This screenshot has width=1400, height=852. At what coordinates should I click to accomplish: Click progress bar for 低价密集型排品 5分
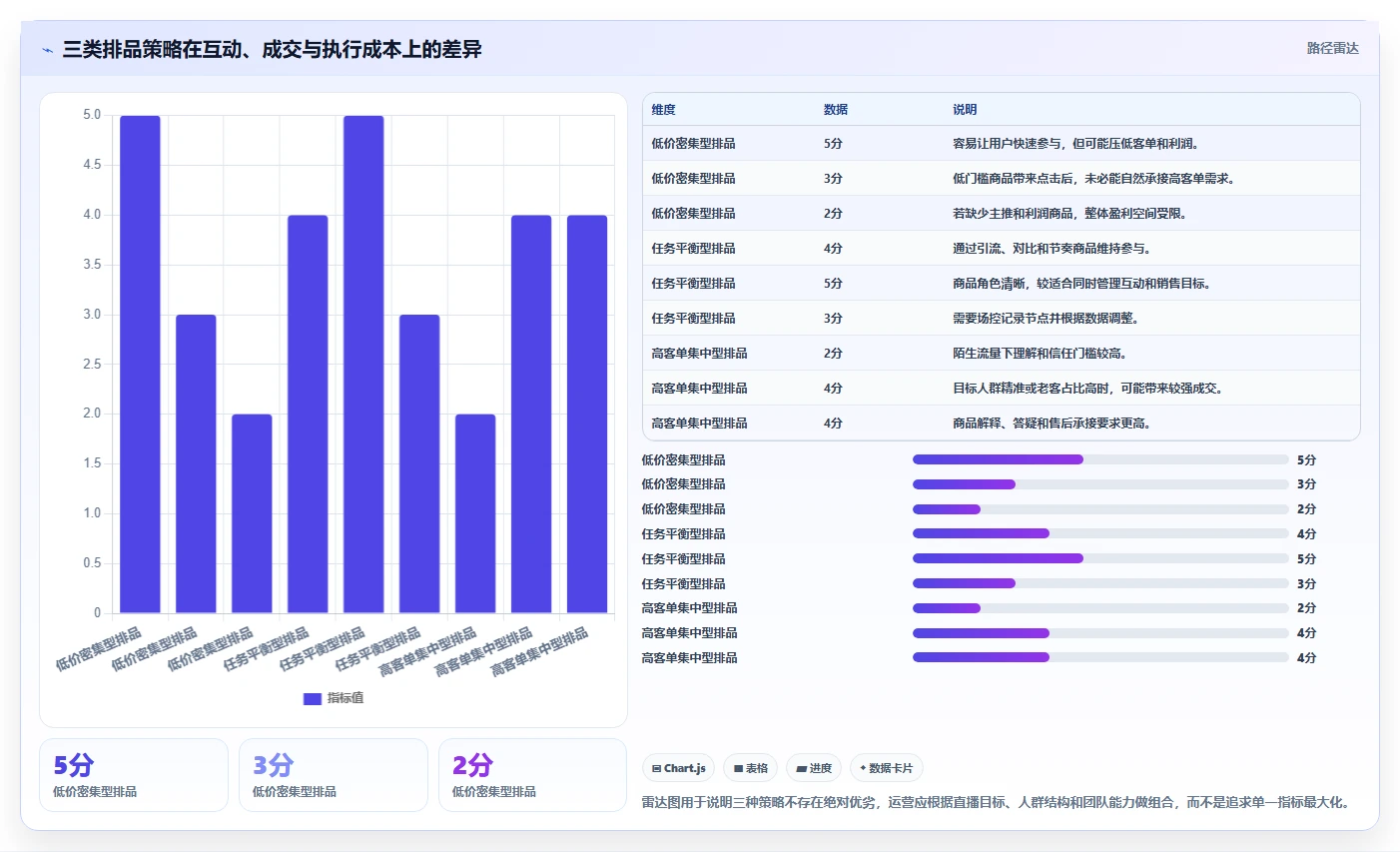(x=1100, y=459)
